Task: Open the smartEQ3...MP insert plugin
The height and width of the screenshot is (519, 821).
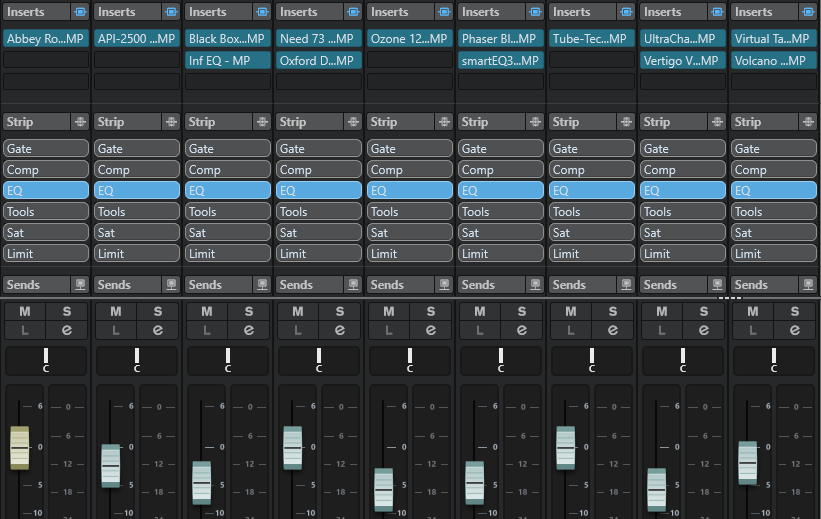Action: (x=501, y=60)
